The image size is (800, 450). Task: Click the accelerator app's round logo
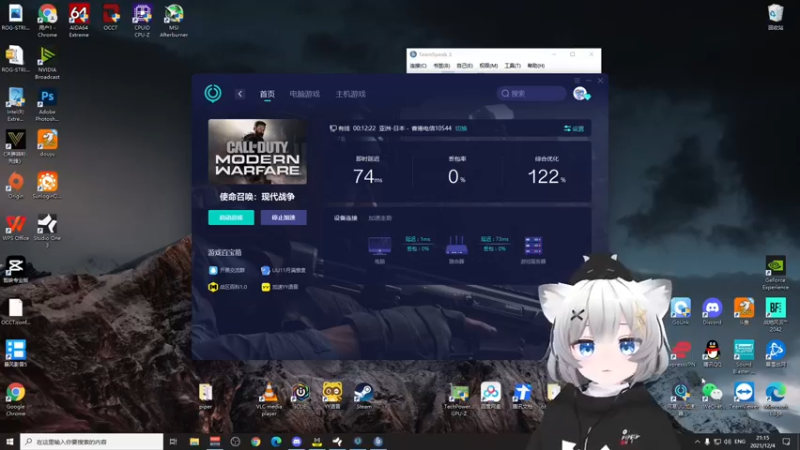pyautogui.click(x=213, y=93)
